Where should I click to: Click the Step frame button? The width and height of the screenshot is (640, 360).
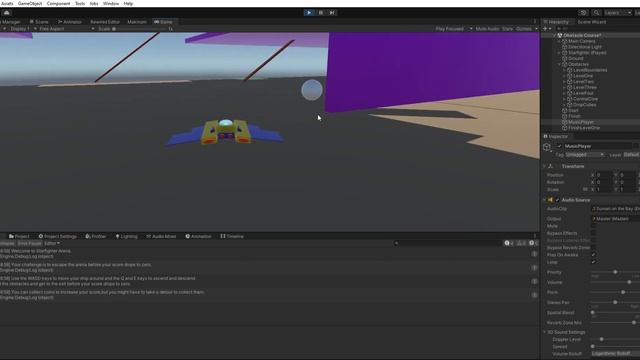point(332,13)
